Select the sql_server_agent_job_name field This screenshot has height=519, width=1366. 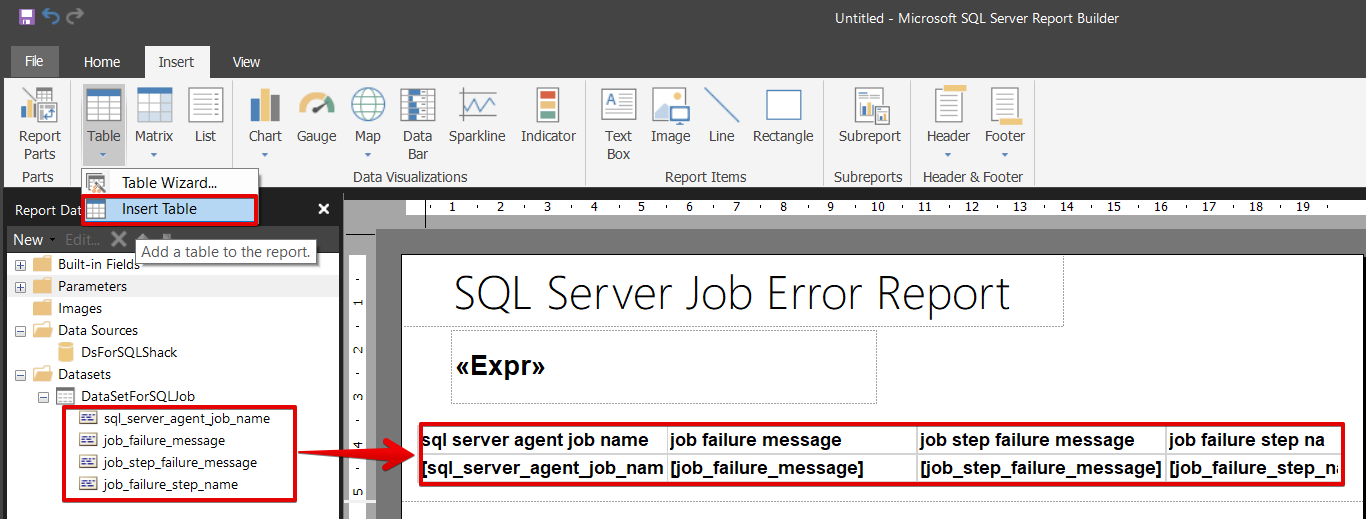tap(174, 418)
